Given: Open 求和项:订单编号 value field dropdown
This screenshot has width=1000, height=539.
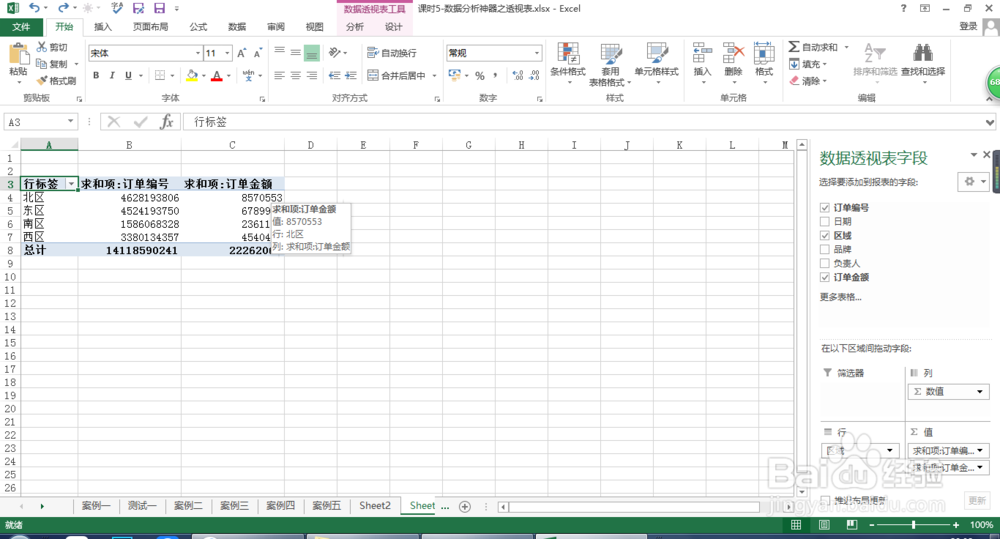Looking at the screenshot, I should [980, 450].
